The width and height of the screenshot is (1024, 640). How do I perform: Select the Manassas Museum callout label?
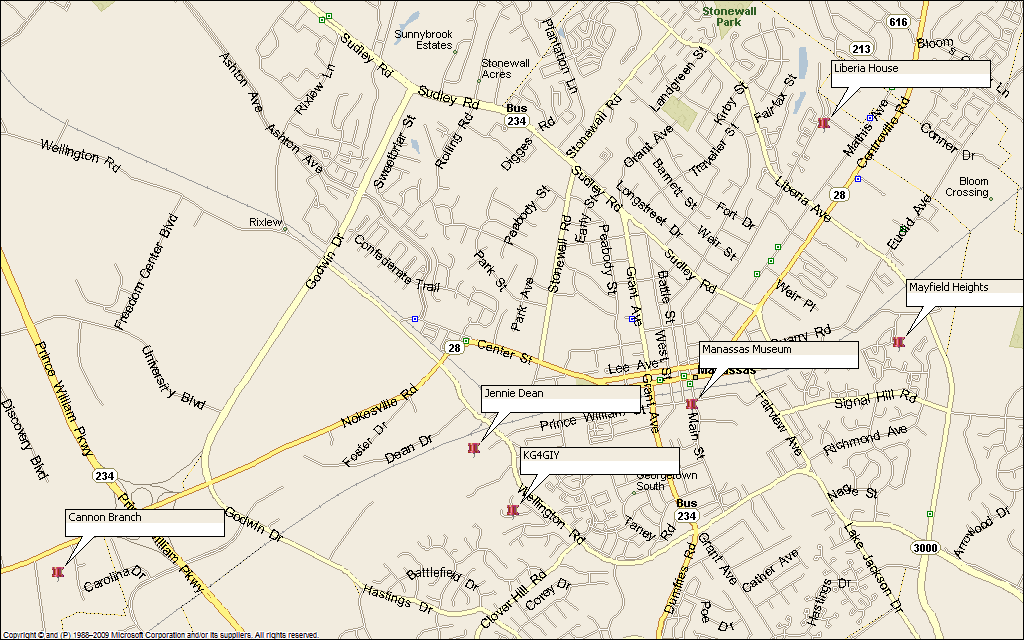[x=778, y=355]
